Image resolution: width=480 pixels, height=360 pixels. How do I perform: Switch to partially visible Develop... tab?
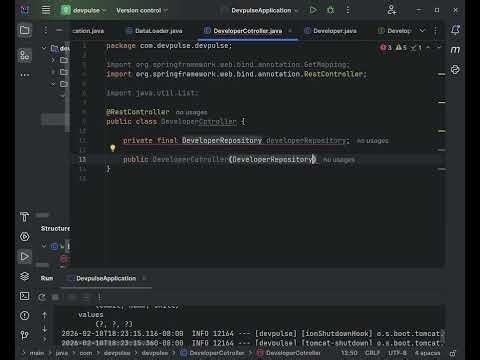tap(395, 31)
